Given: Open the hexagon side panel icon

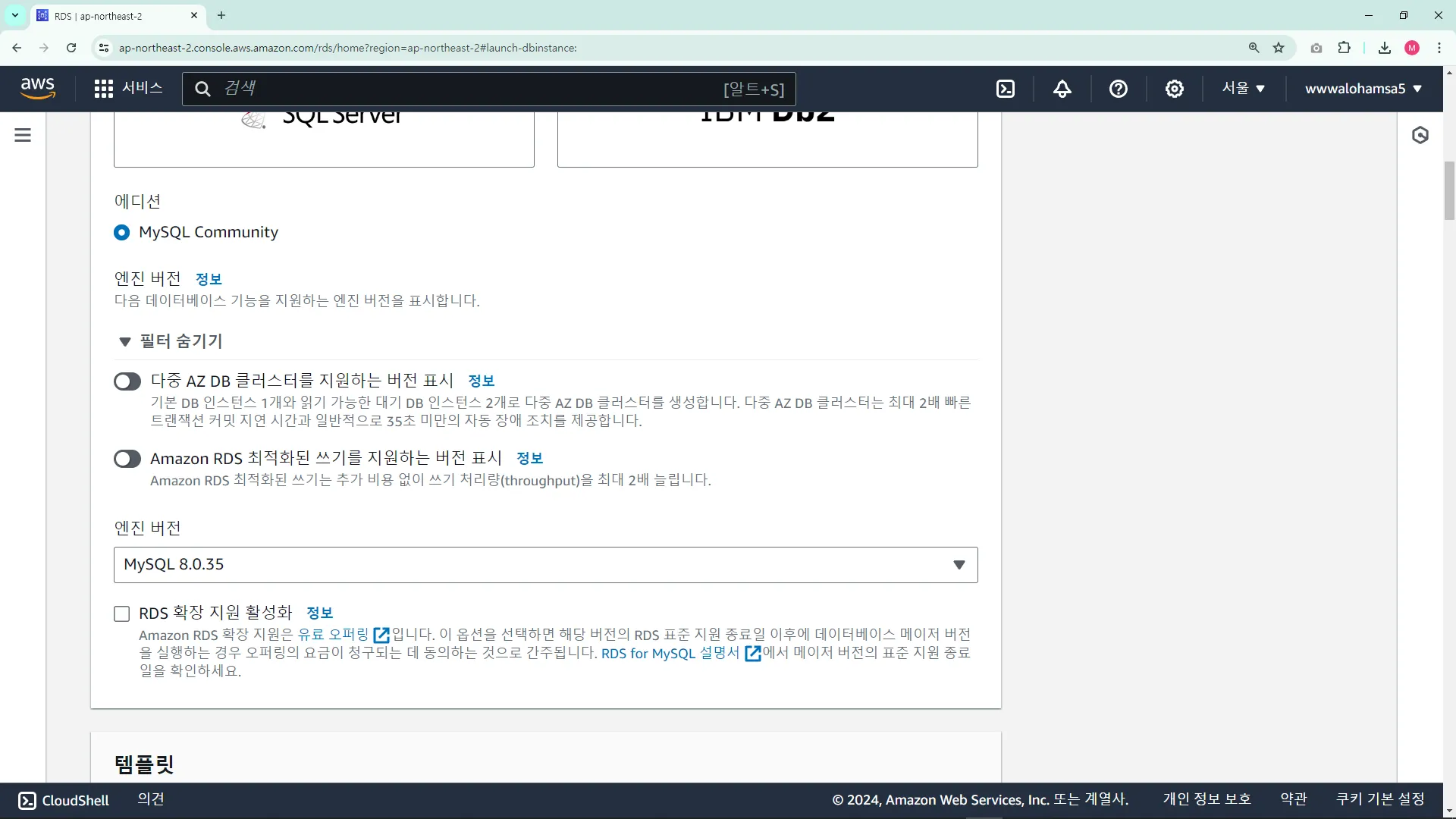Looking at the screenshot, I should point(1420,135).
